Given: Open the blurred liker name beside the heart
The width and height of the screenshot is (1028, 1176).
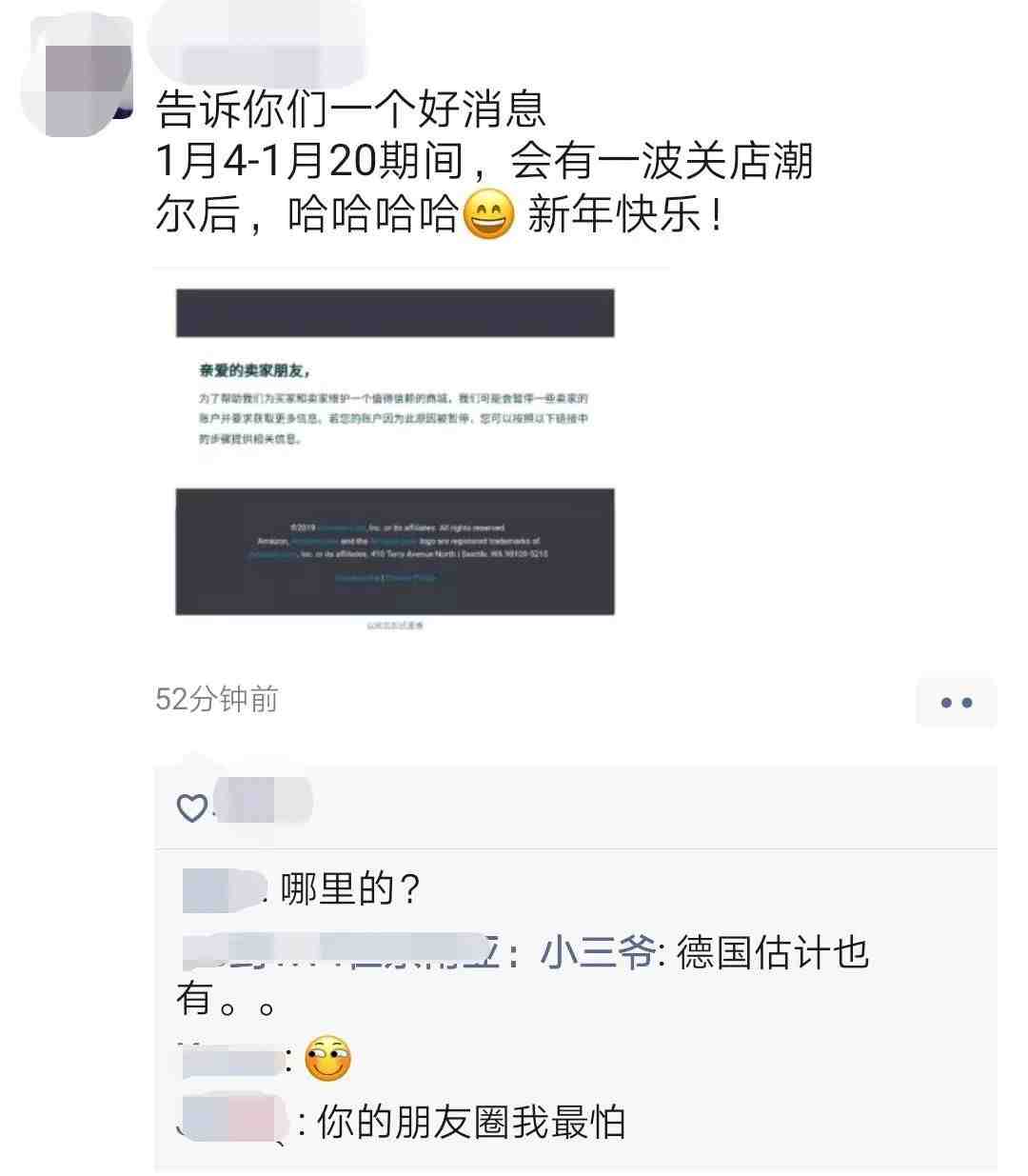Looking at the screenshot, I should pos(262,802).
